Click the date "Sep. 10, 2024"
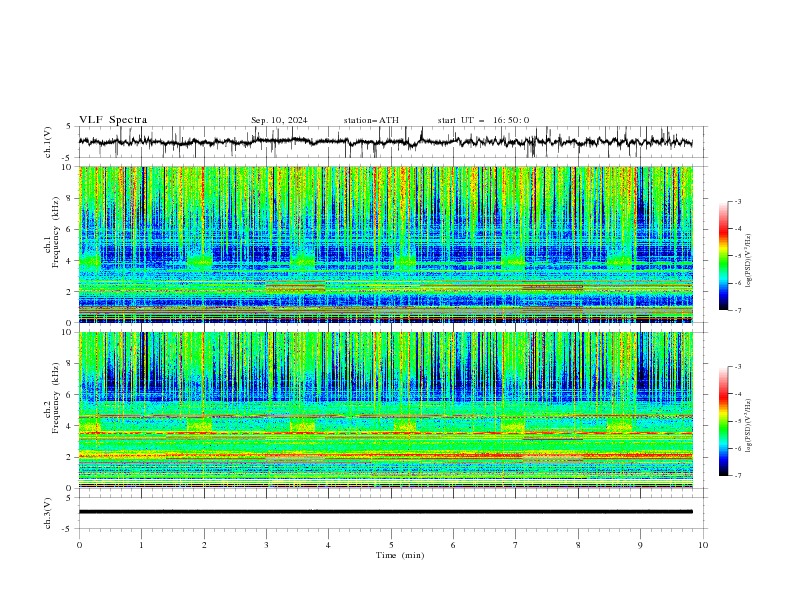 pos(279,120)
